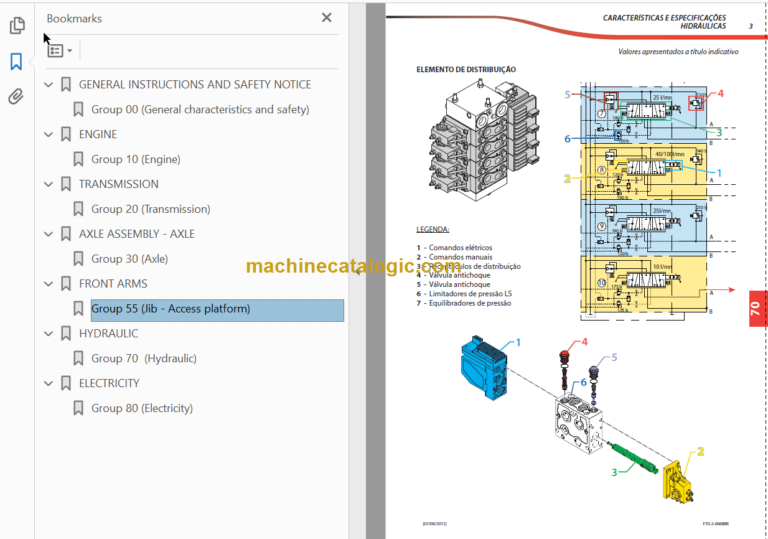Click the ELEMENTO DE DISTRIBUIÇÃO heading
The image size is (768, 539).
(x=466, y=70)
